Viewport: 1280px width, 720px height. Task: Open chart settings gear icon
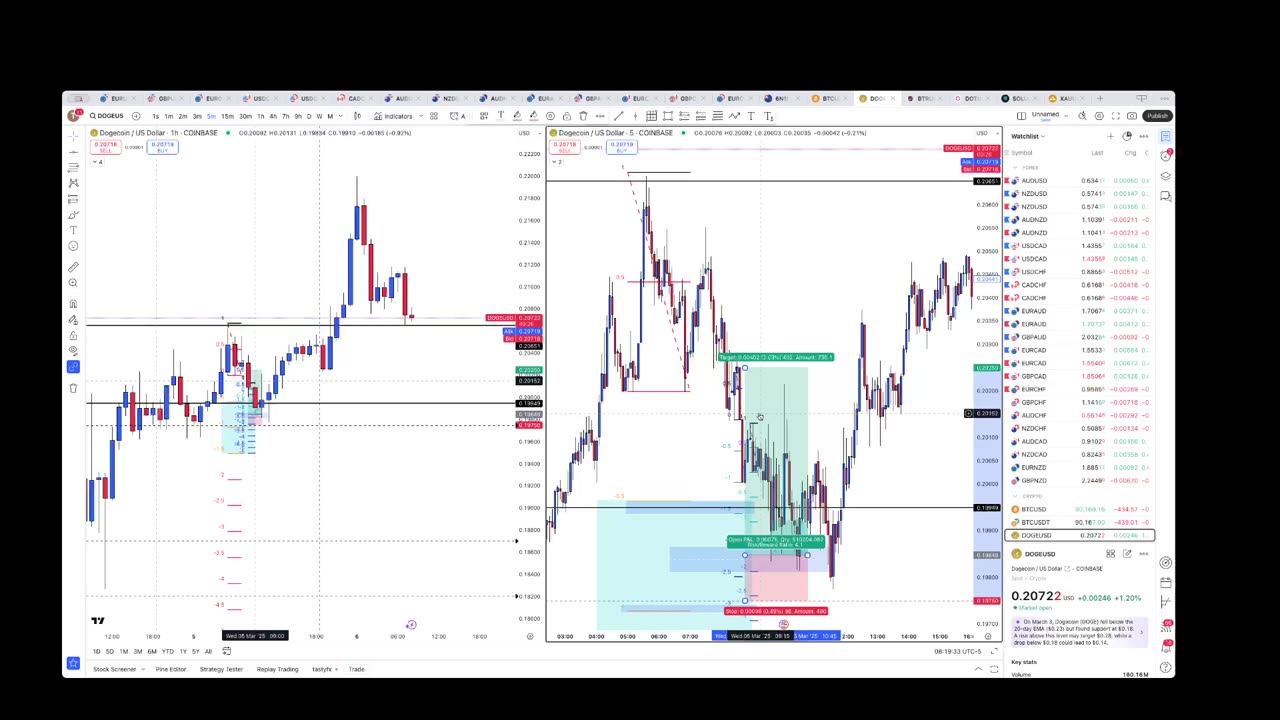click(1099, 116)
